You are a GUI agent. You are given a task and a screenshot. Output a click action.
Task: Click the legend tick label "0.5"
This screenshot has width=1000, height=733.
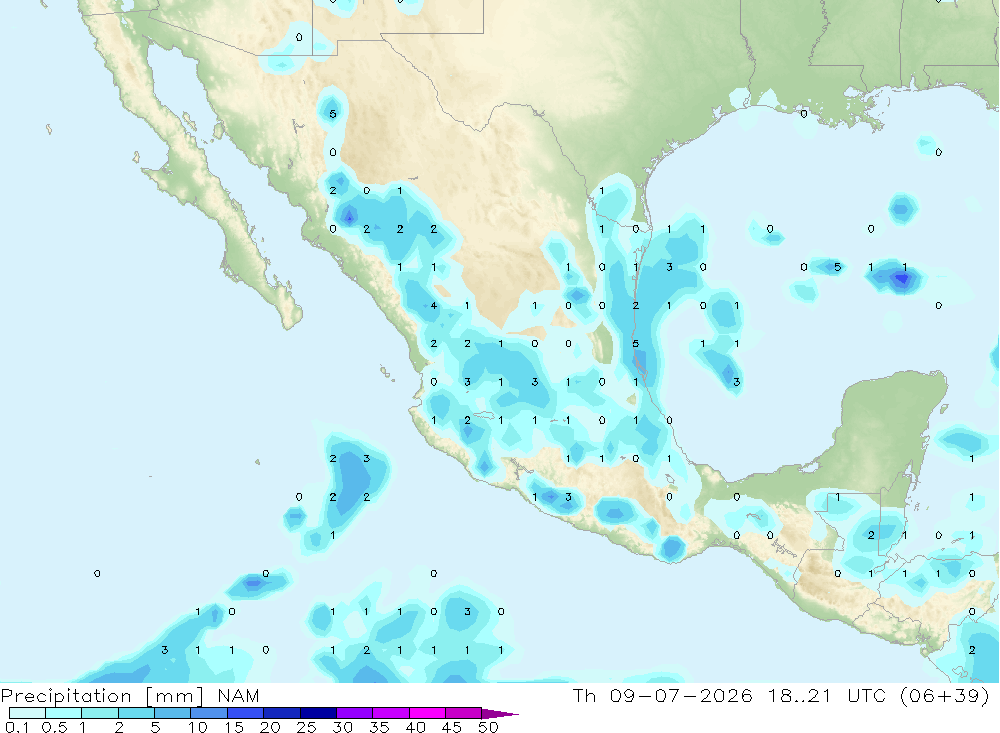[54, 727]
